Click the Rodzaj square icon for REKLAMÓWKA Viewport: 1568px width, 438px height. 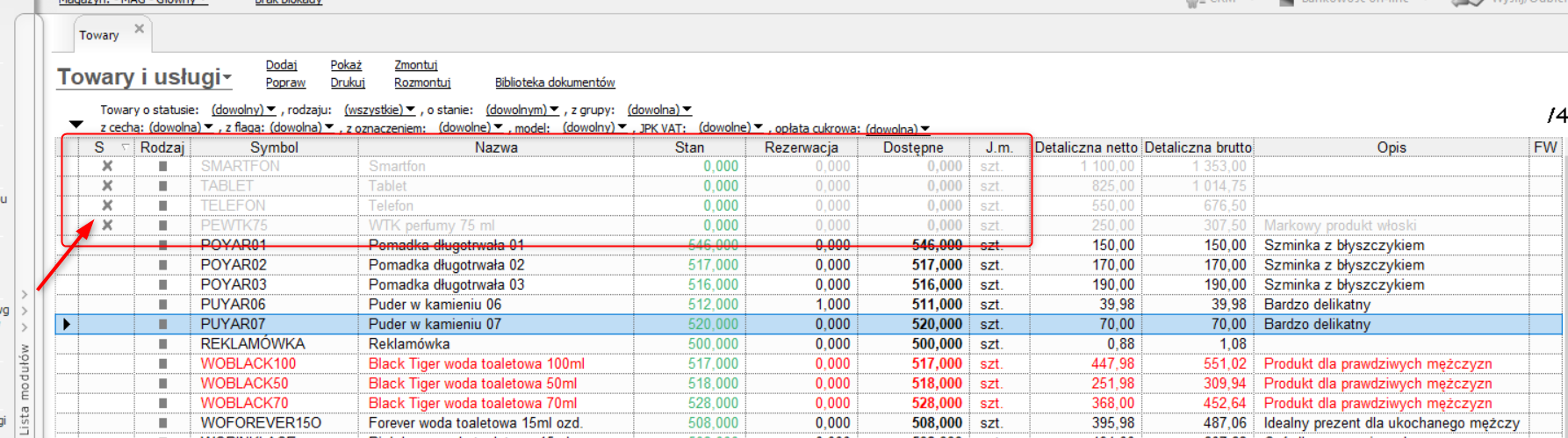point(162,344)
